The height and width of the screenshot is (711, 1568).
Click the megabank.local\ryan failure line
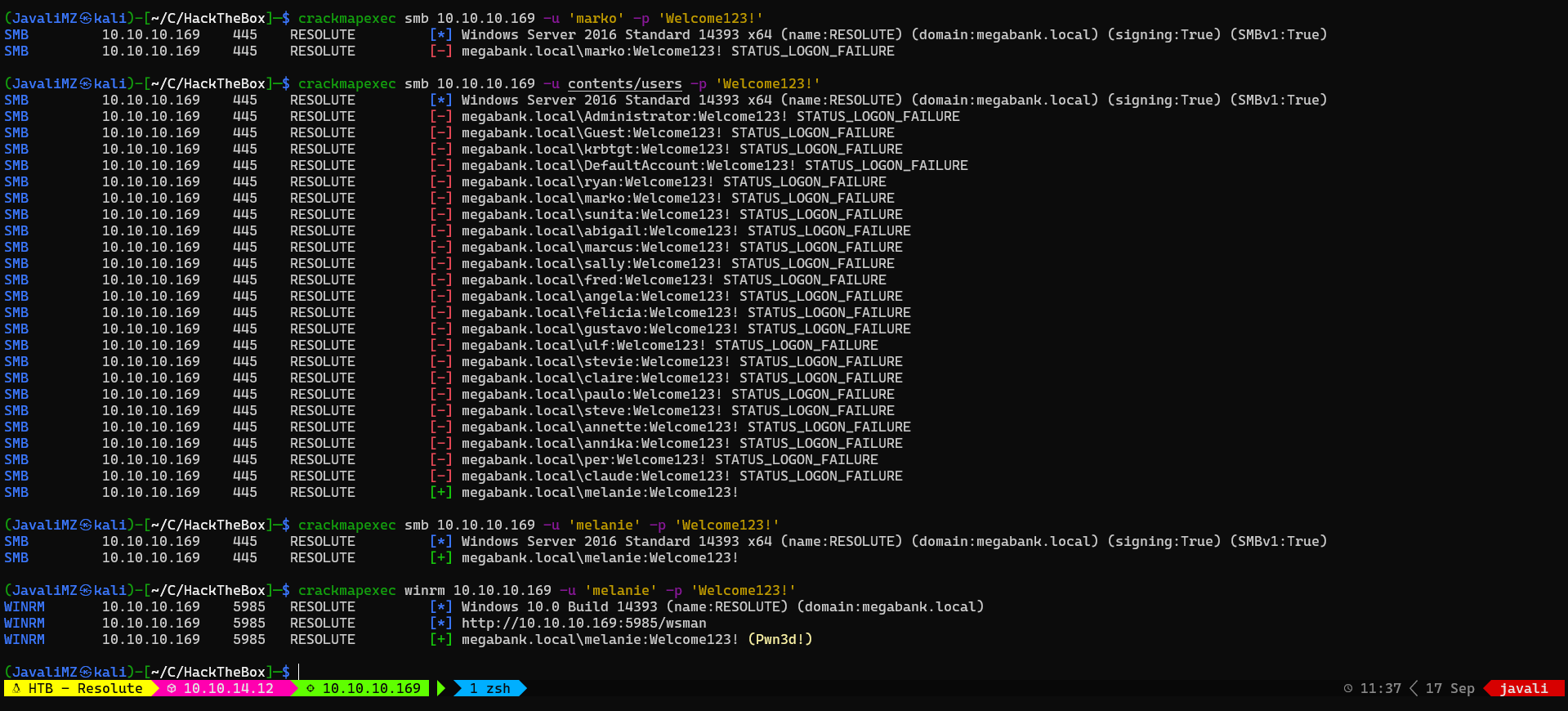[x=674, y=181]
